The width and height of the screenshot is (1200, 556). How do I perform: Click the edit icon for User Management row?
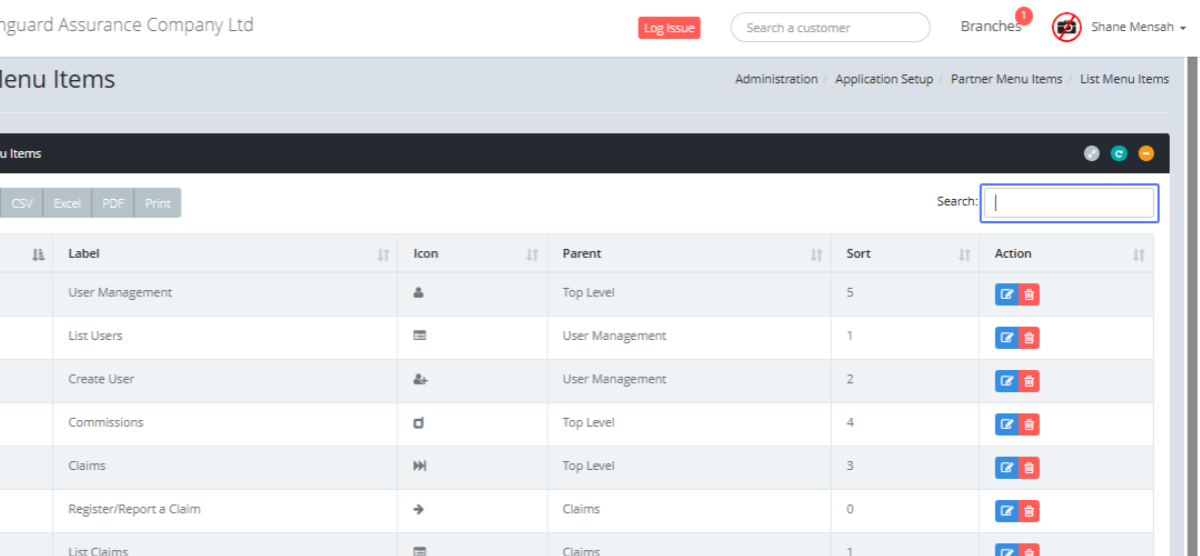click(1006, 294)
